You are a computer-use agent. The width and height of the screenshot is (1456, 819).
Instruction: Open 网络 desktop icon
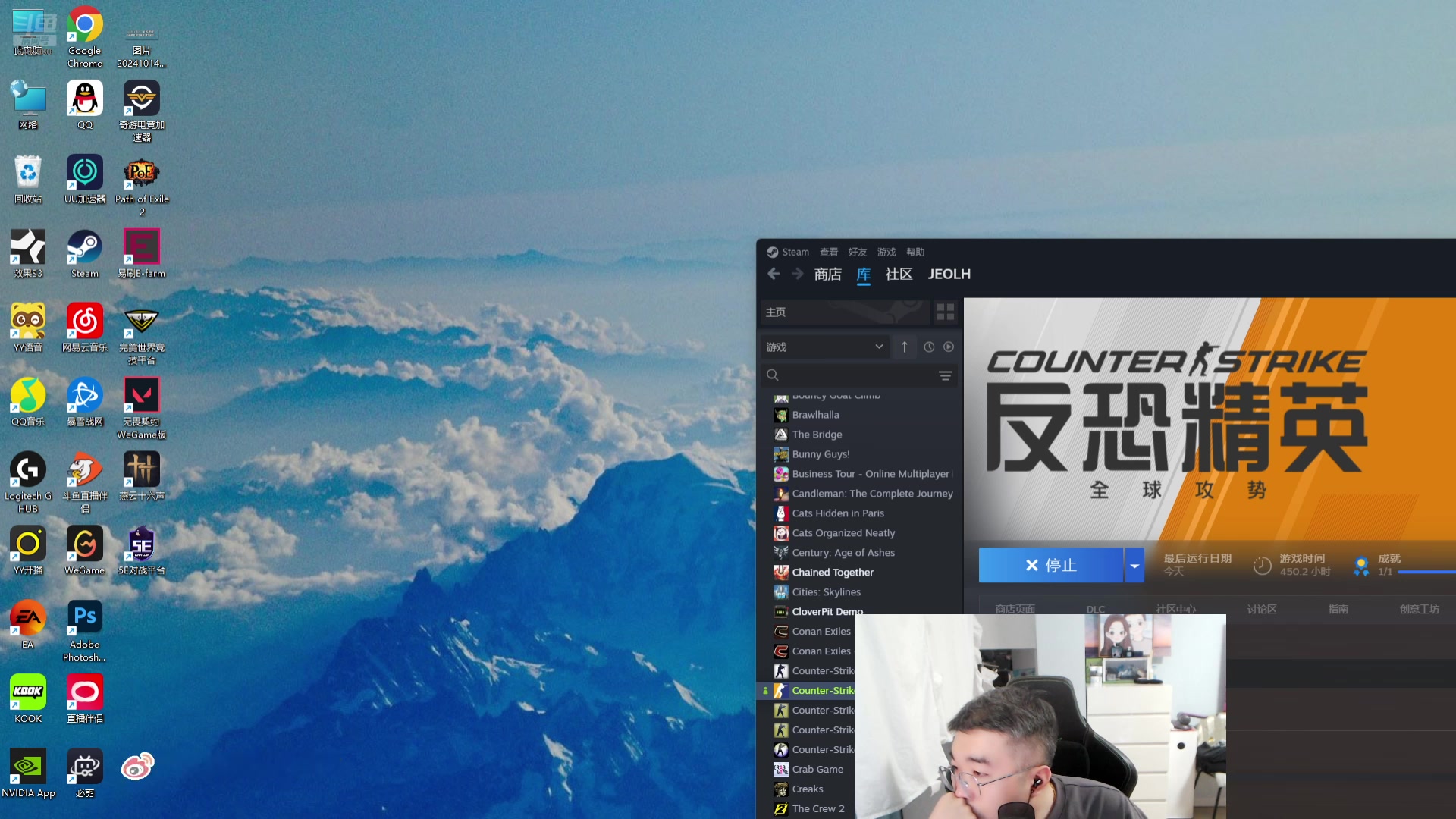[x=28, y=105]
